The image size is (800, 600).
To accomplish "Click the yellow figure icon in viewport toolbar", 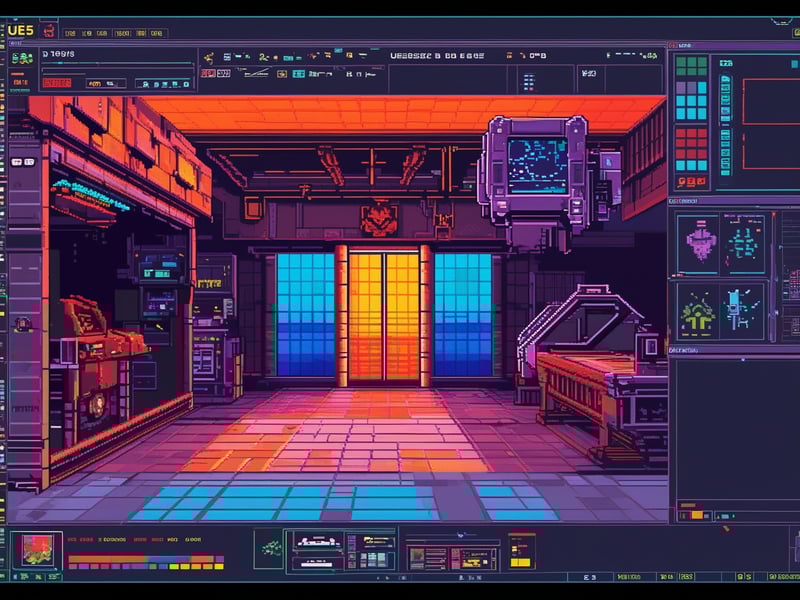I will [209, 58].
